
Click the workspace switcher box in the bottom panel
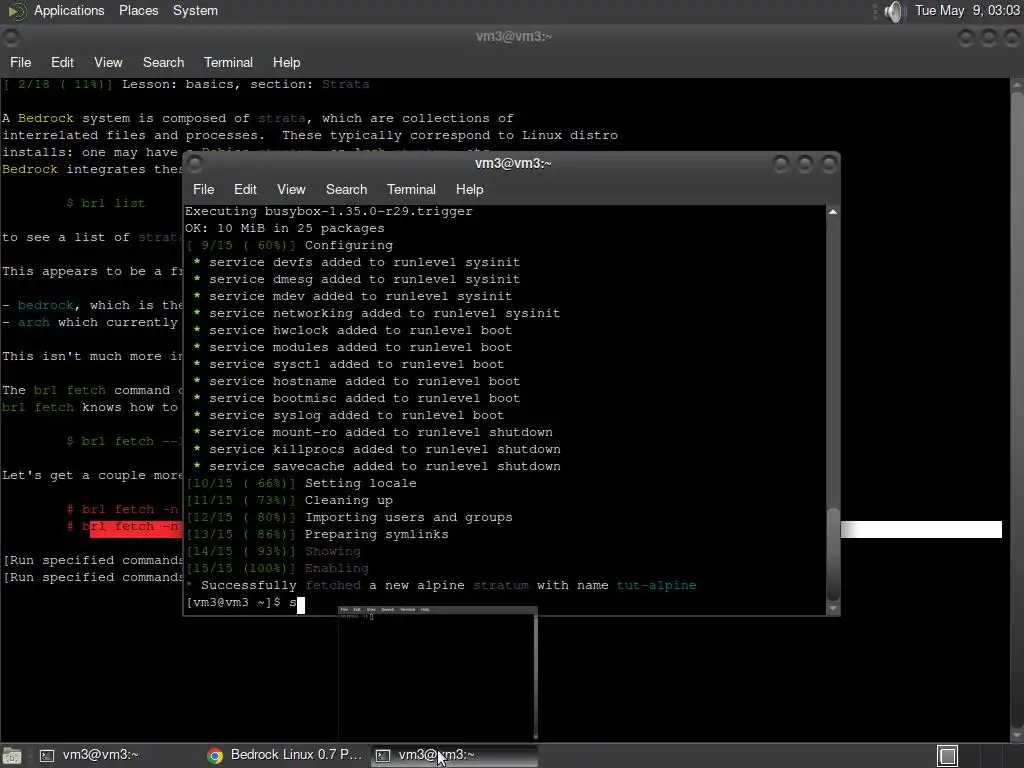948,756
